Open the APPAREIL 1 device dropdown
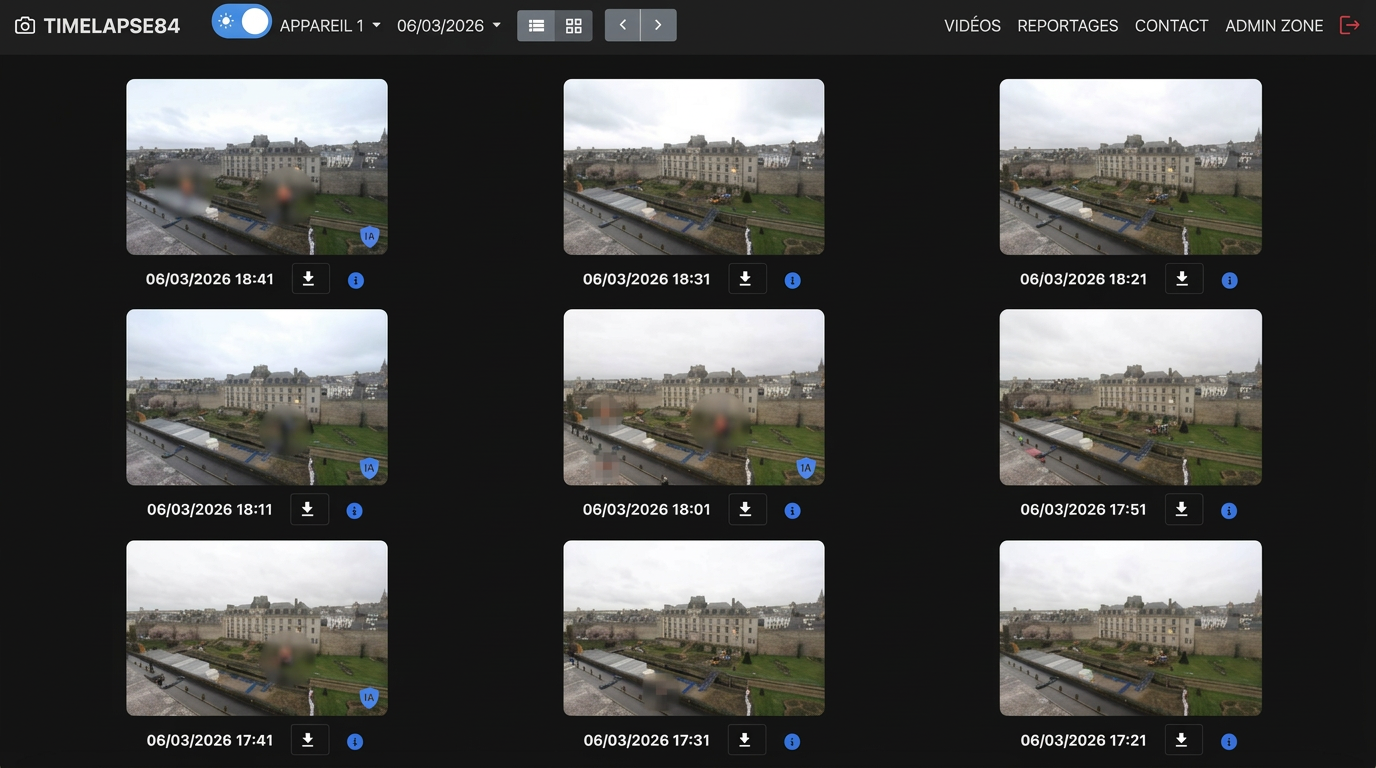The height and width of the screenshot is (768, 1376). (x=330, y=26)
